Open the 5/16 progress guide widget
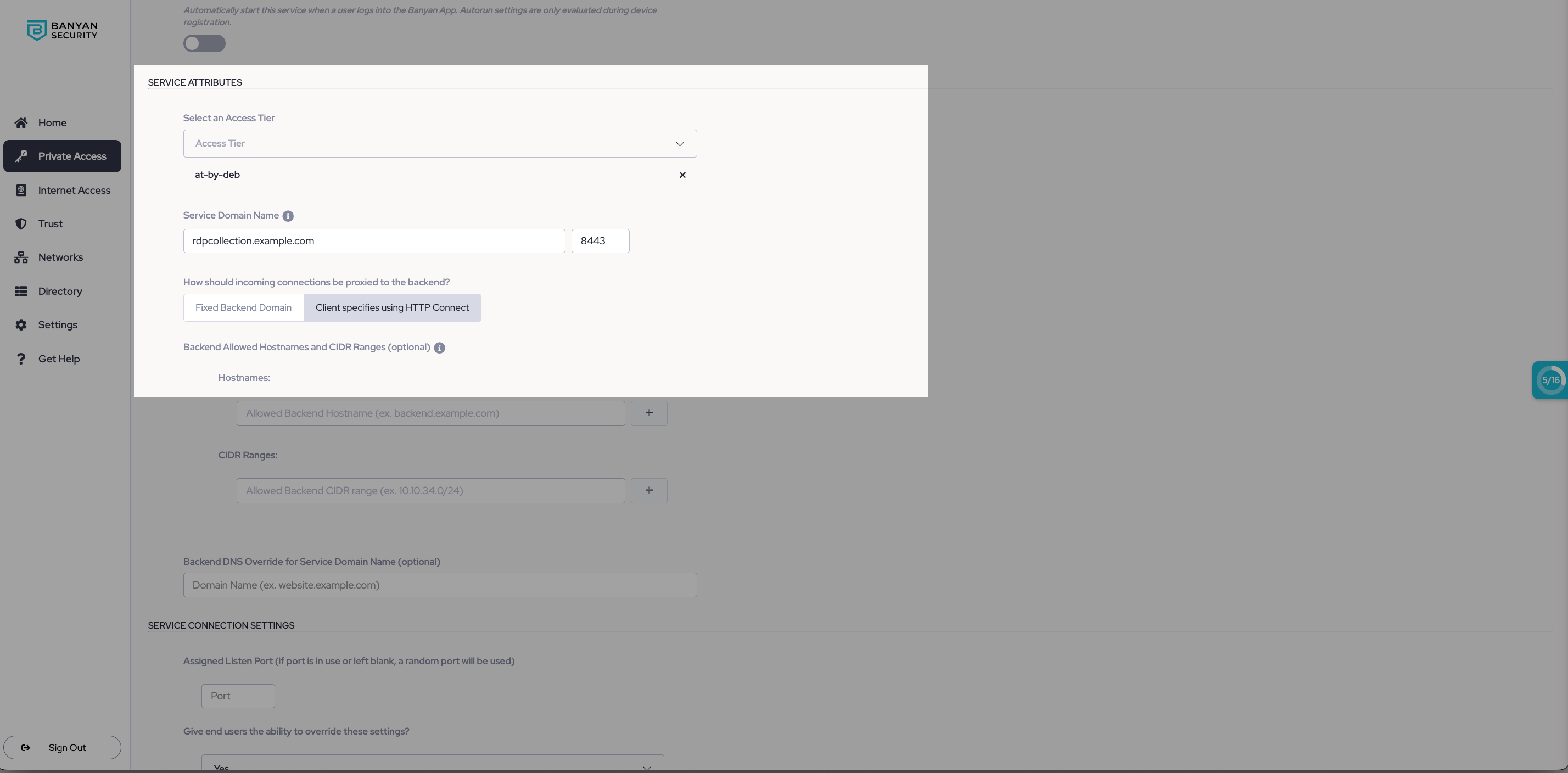1568x773 pixels. pos(1550,380)
